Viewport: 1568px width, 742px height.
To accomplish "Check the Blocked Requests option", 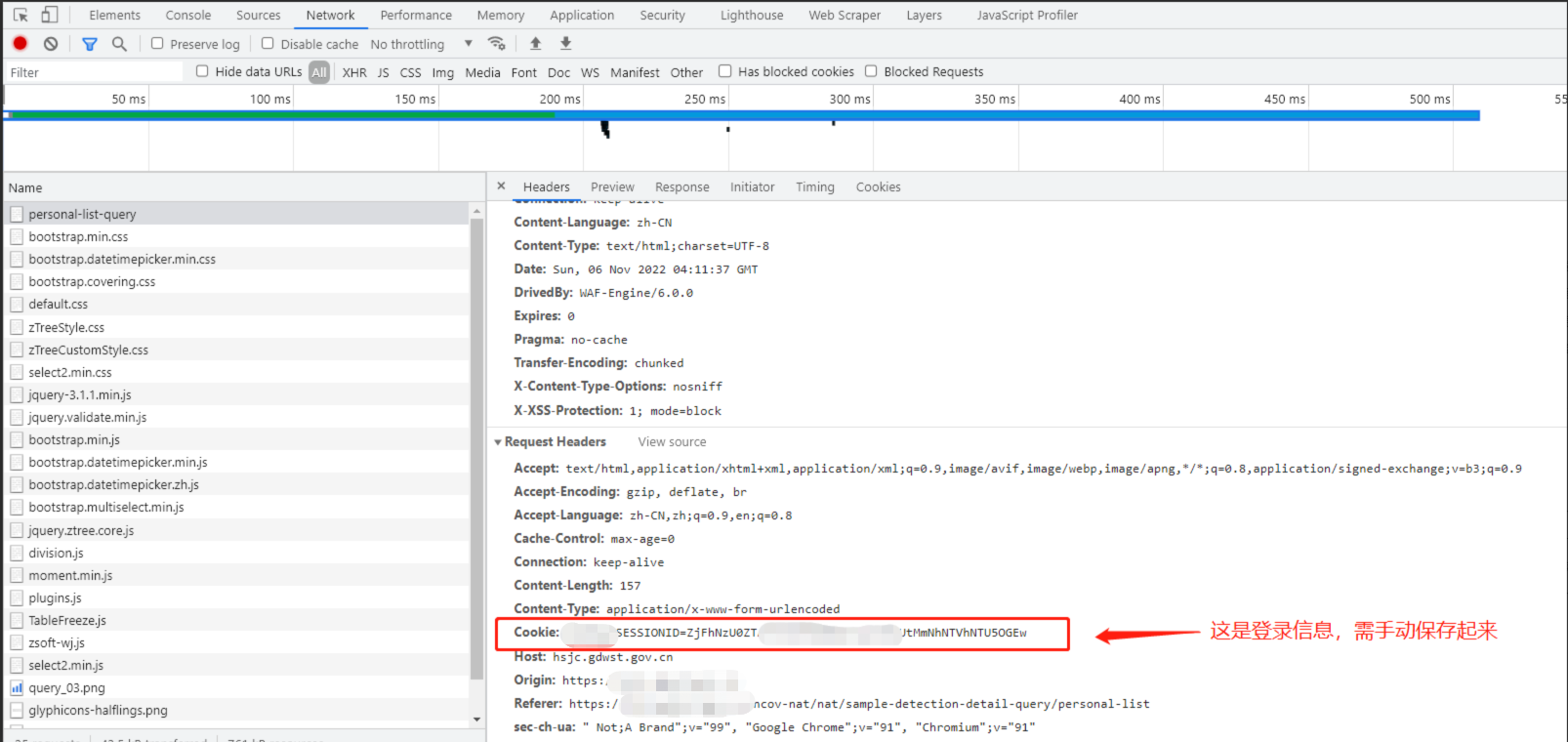I will point(871,70).
